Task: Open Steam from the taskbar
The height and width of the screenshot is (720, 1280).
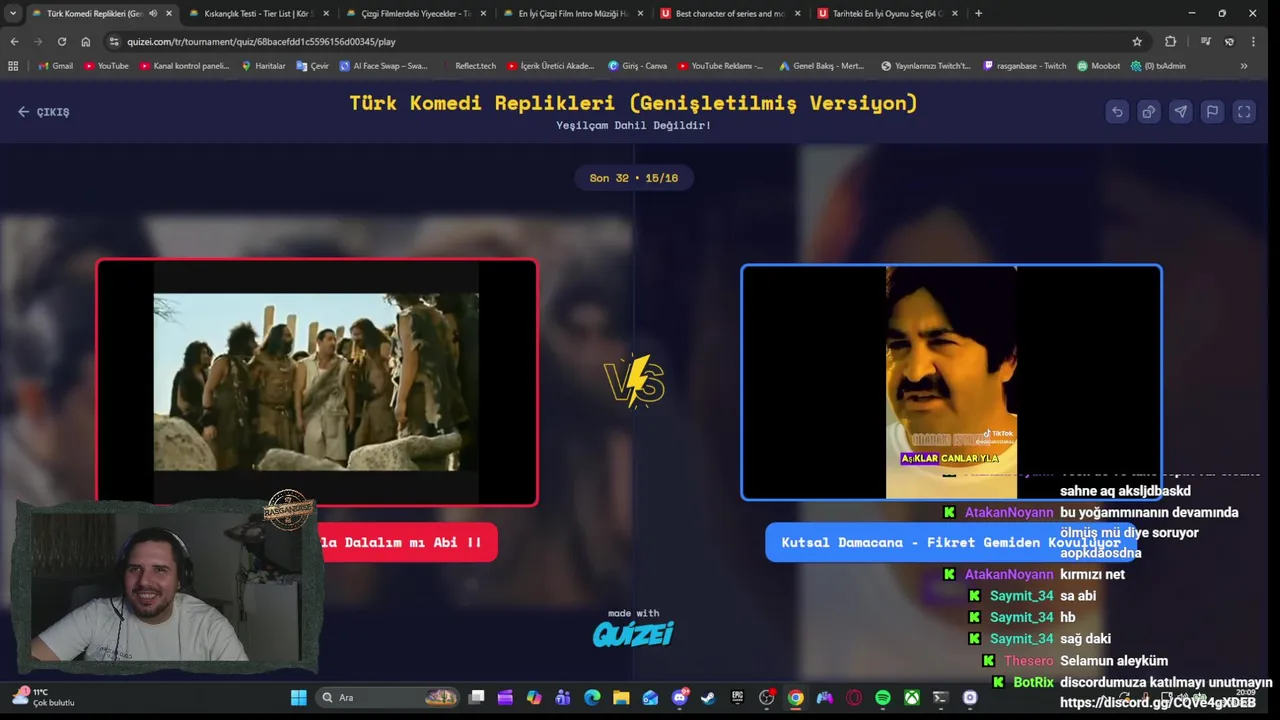Action: tap(708, 697)
